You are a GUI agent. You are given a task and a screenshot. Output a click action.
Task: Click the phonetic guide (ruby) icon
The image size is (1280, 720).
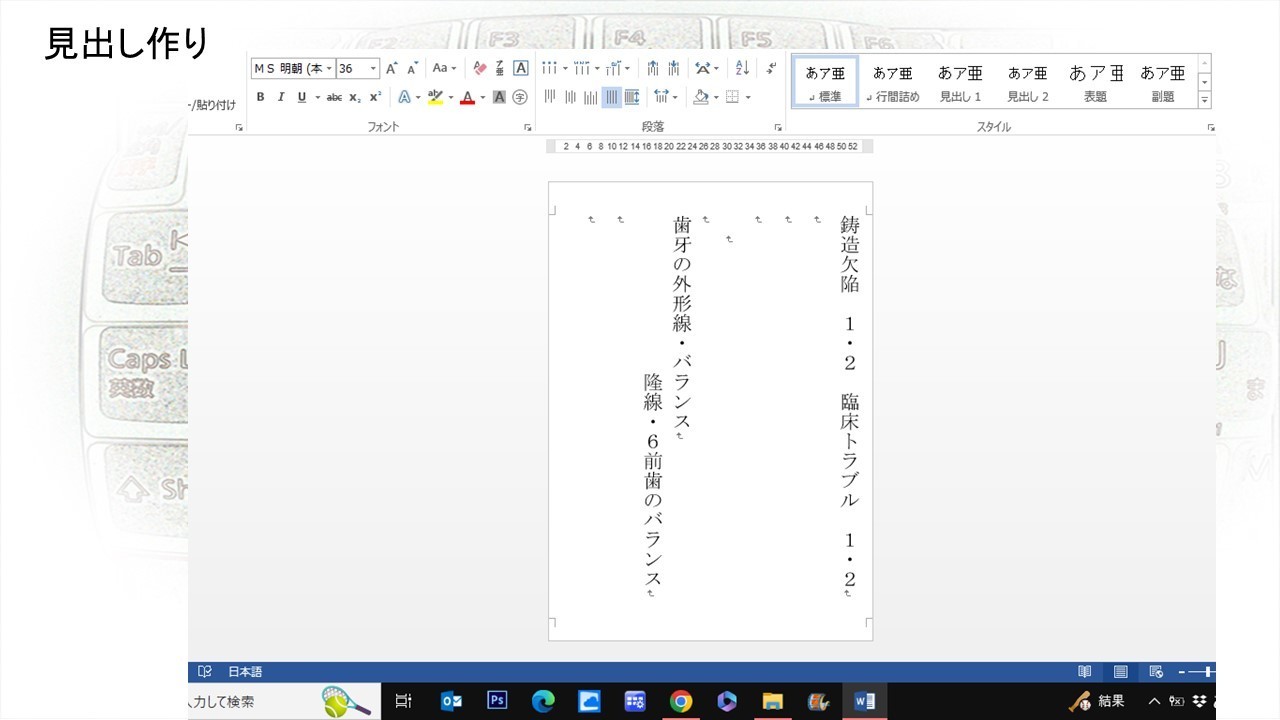[x=500, y=68]
